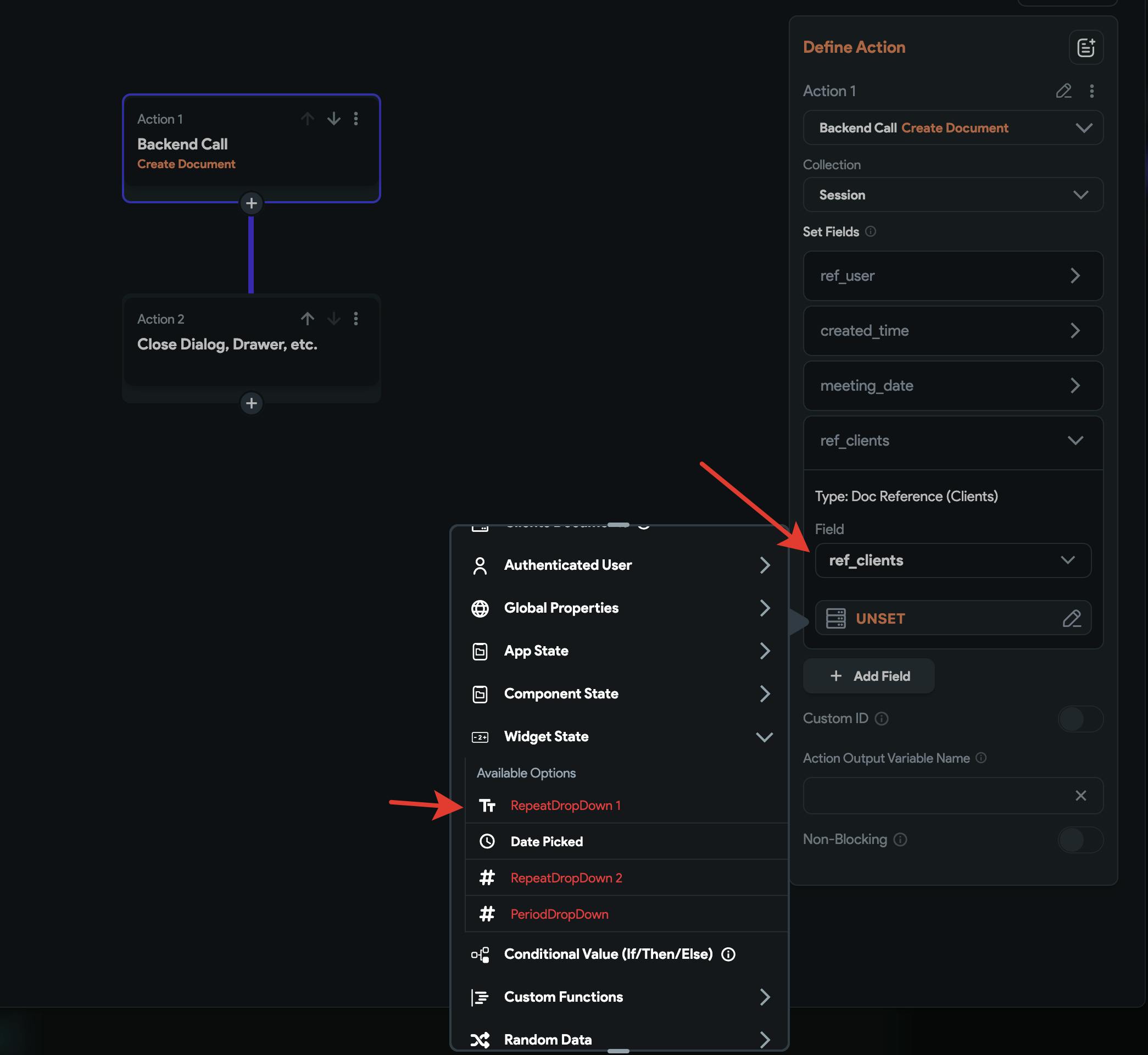Click the bottom resize handle of variable menu
Viewport: 1148px width, 1055px height.
click(618, 1051)
